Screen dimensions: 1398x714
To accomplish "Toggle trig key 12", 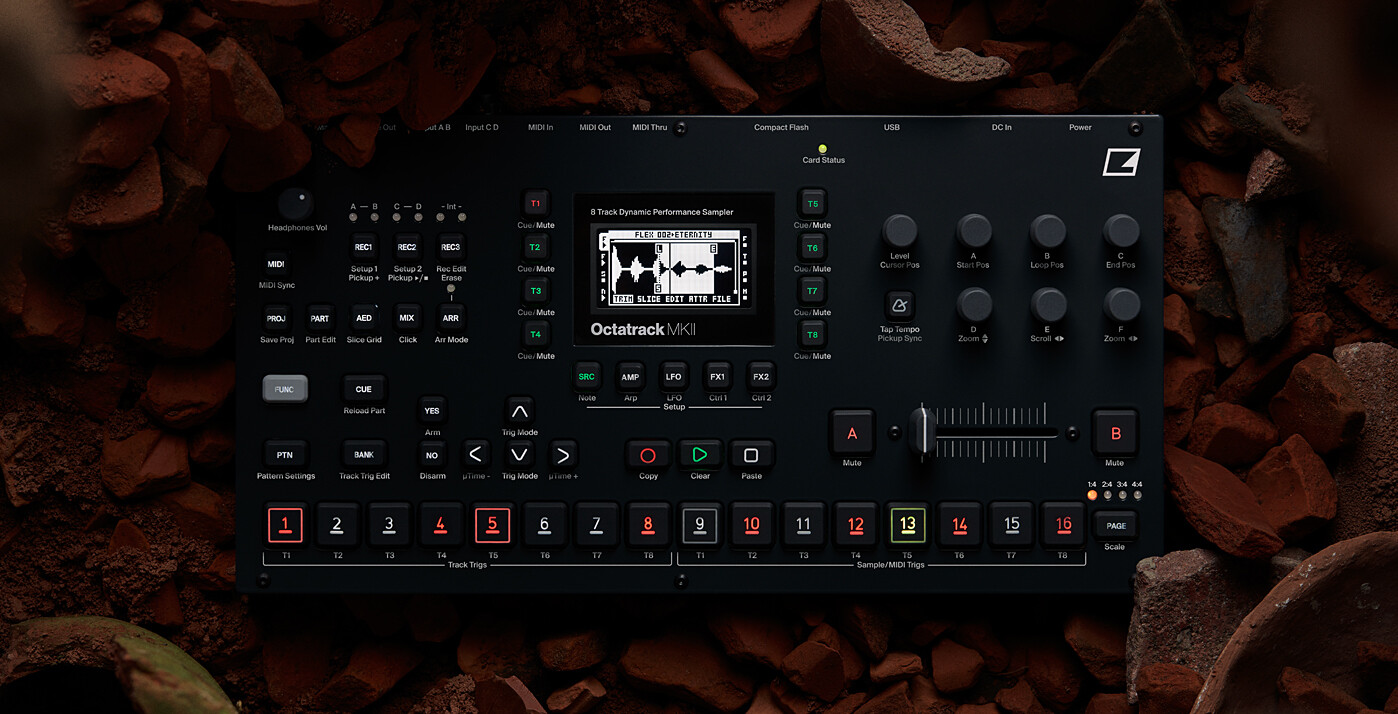I will [855, 524].
